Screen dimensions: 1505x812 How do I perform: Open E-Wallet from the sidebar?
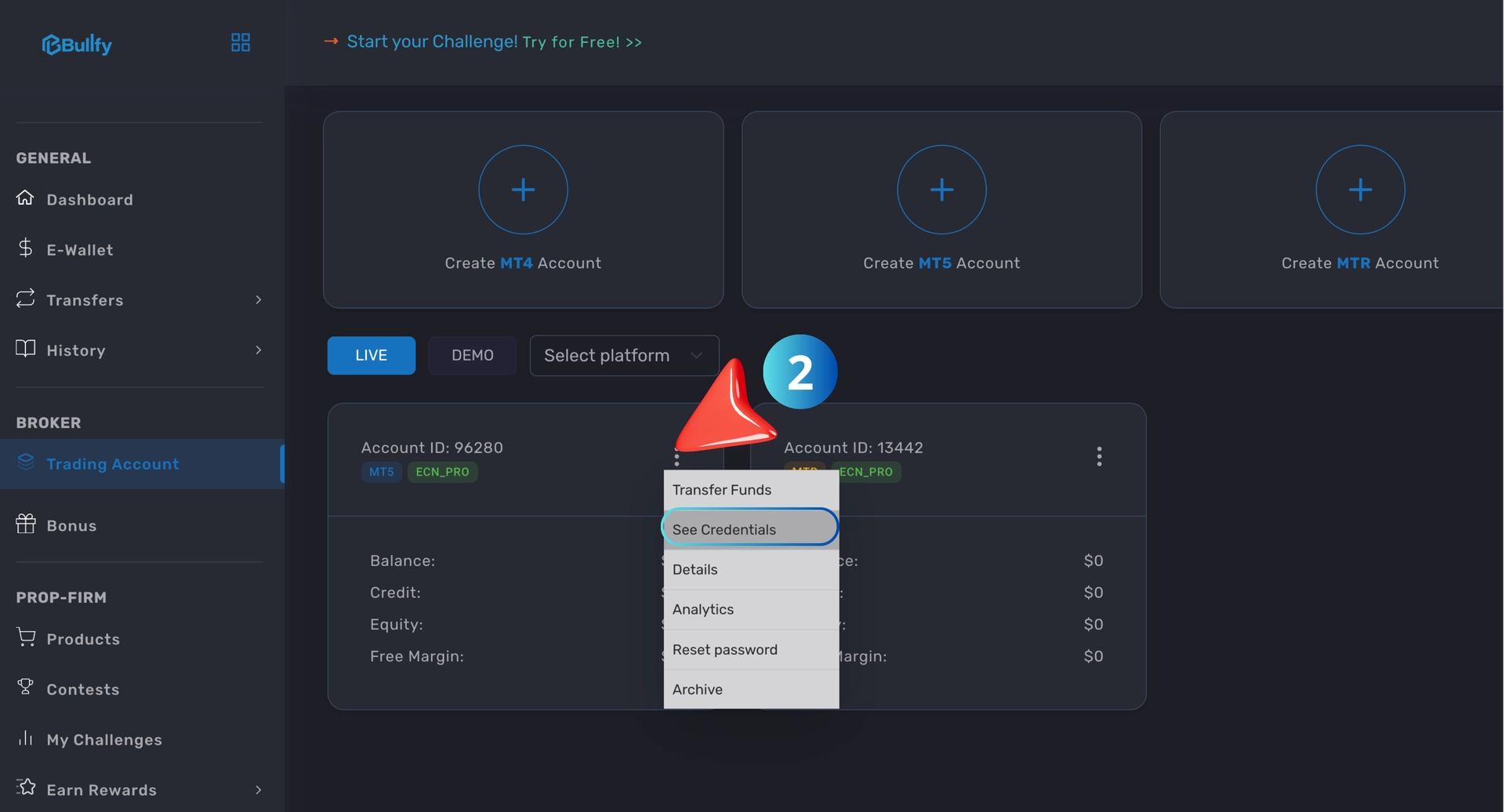point(79,250)
